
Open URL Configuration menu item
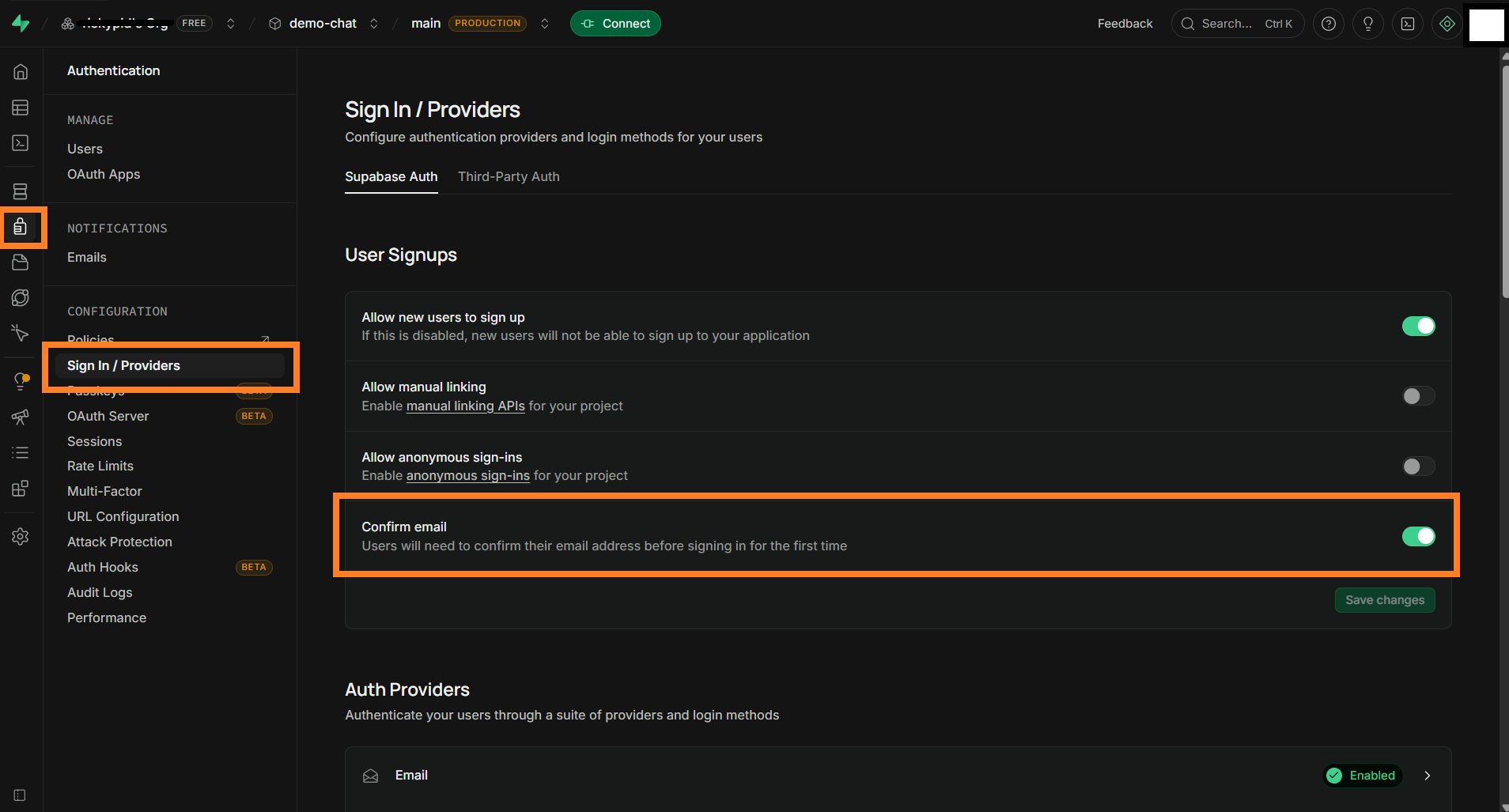point(123,516)
